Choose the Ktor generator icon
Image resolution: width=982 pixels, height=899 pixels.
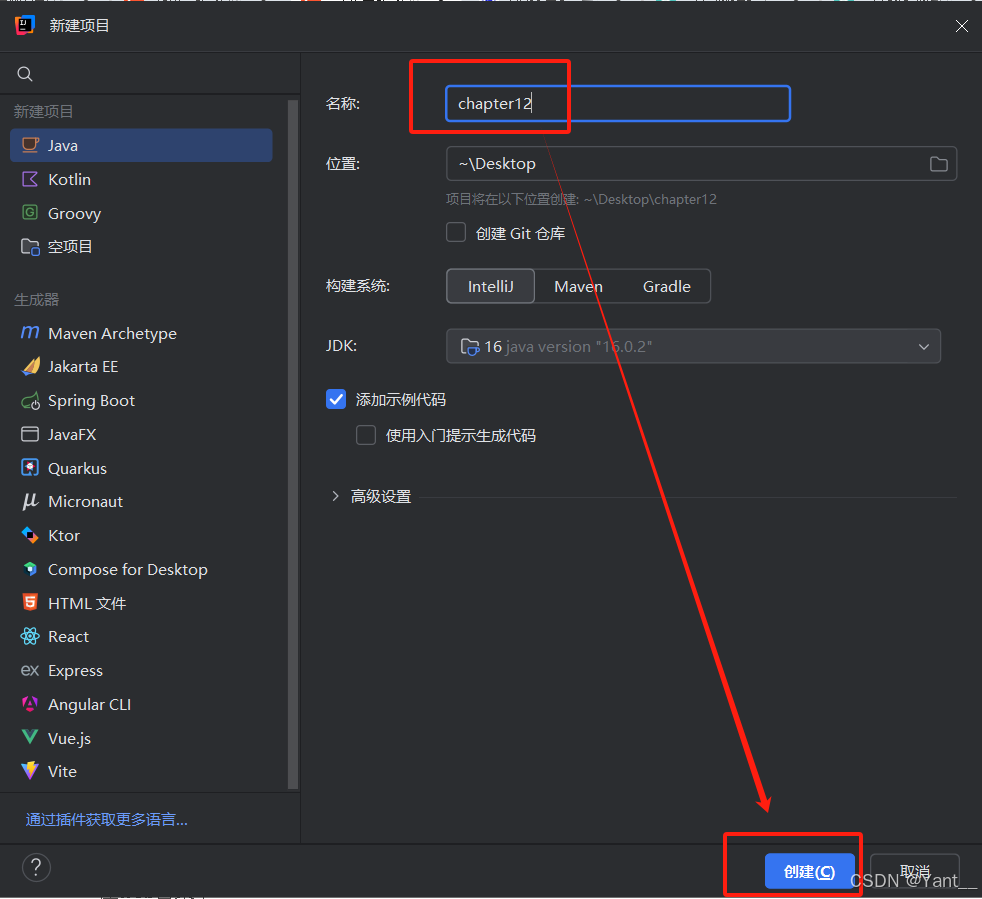[x=30, y=535]
